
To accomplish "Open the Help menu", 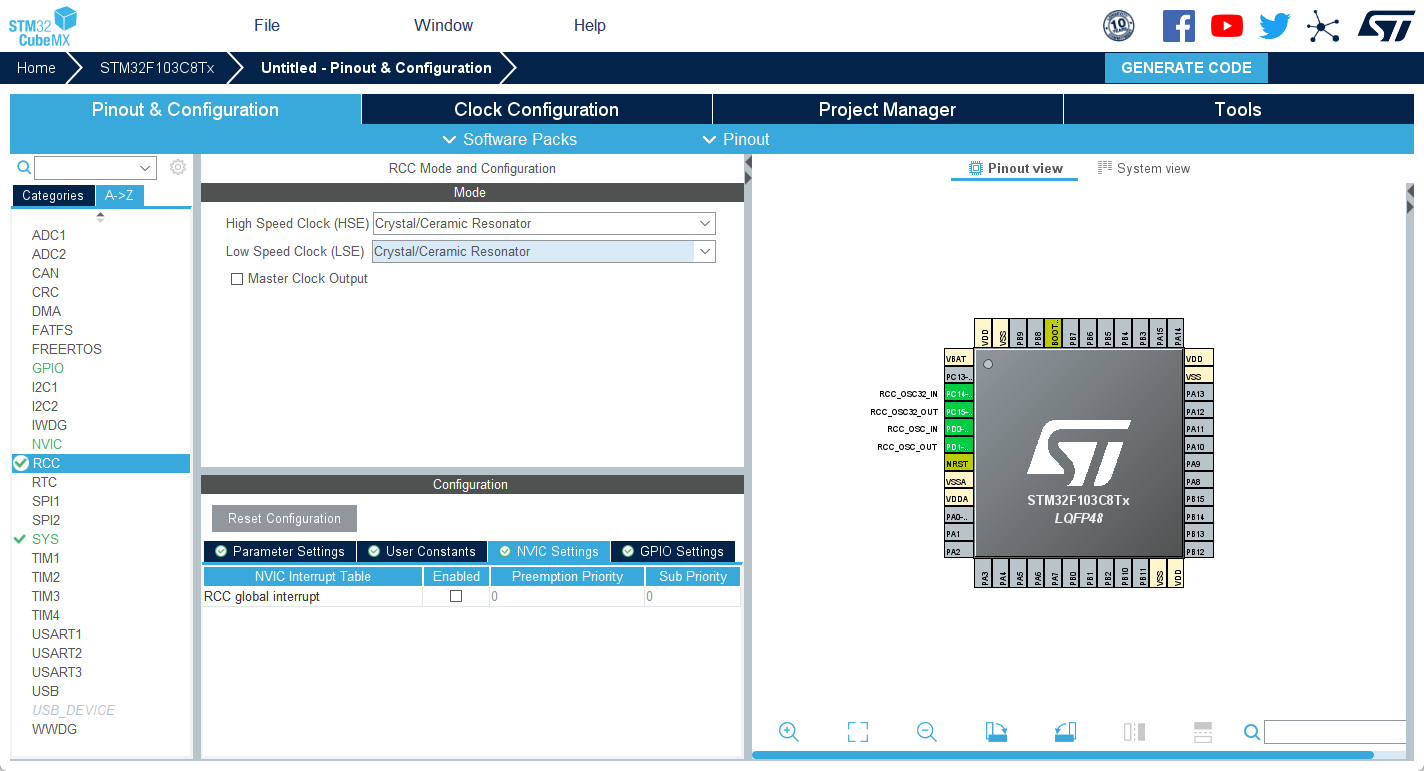I will pyautogui.click(x=590, y=26).
